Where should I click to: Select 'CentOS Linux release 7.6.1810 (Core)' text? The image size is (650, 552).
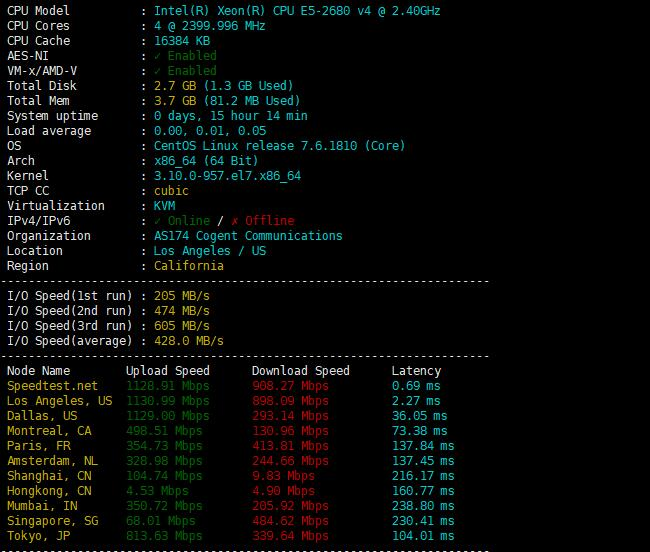coord(279,145)
